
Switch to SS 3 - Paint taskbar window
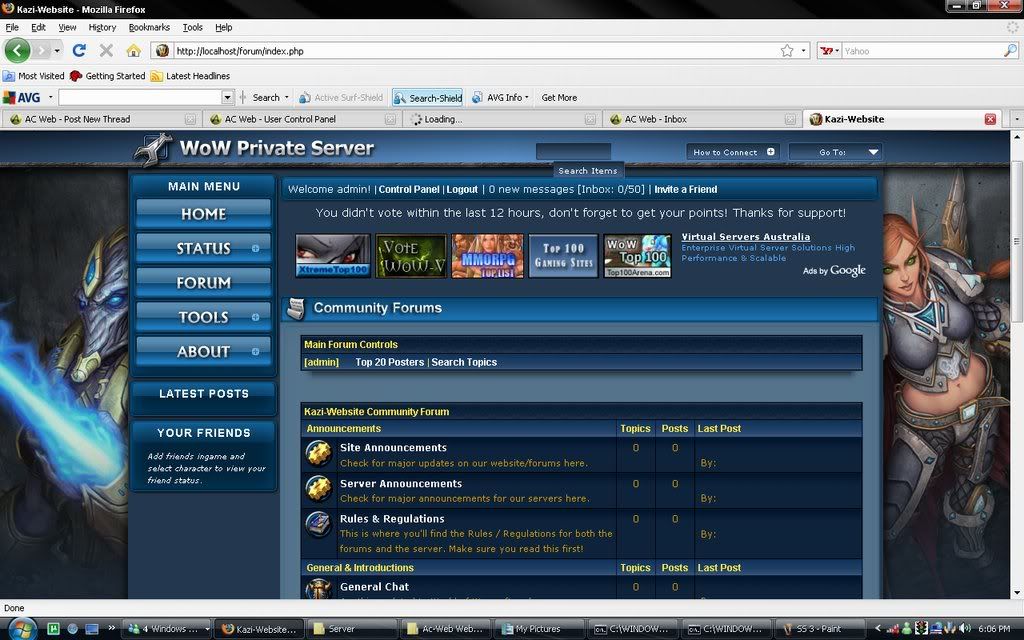click(819, 629)
